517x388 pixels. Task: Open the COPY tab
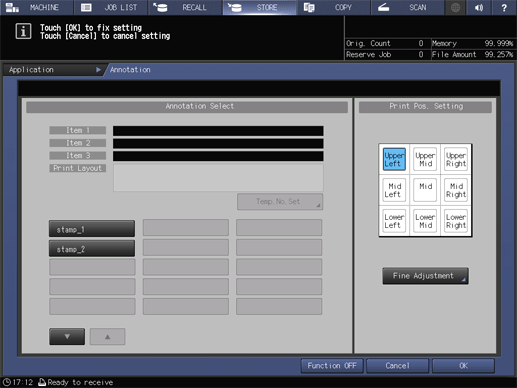pyautogui.click(x=334, y=7)
